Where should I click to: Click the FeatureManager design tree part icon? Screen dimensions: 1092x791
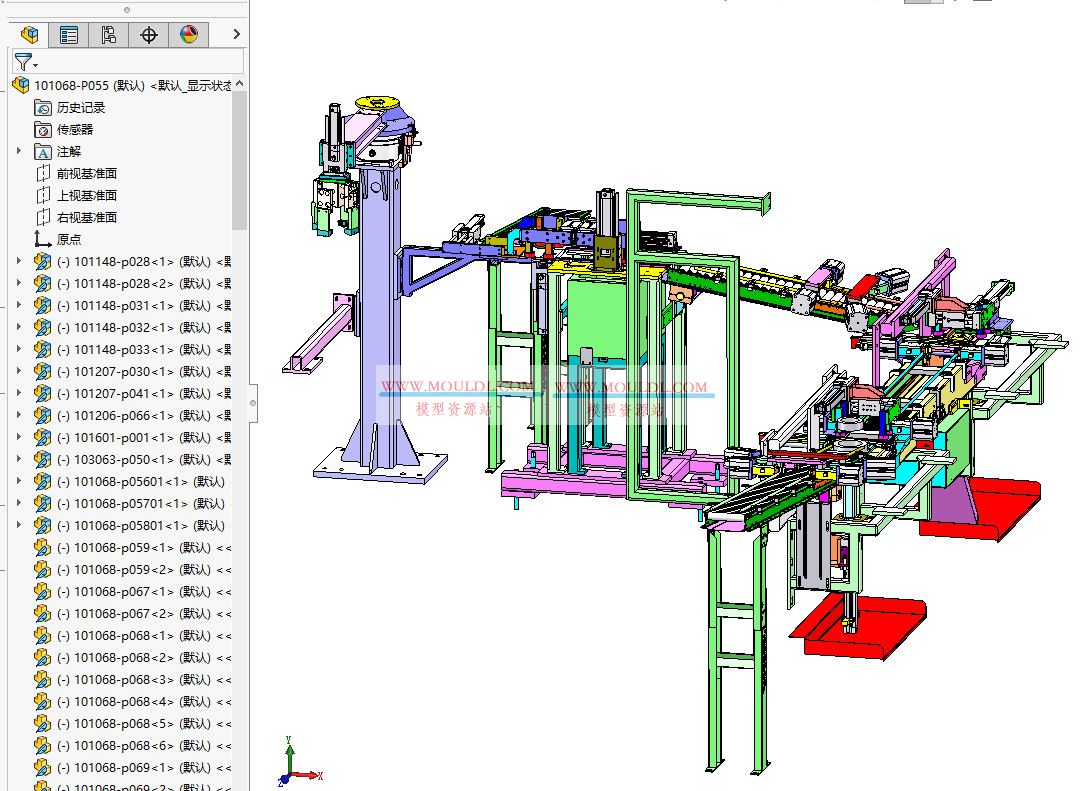(30, 34)
